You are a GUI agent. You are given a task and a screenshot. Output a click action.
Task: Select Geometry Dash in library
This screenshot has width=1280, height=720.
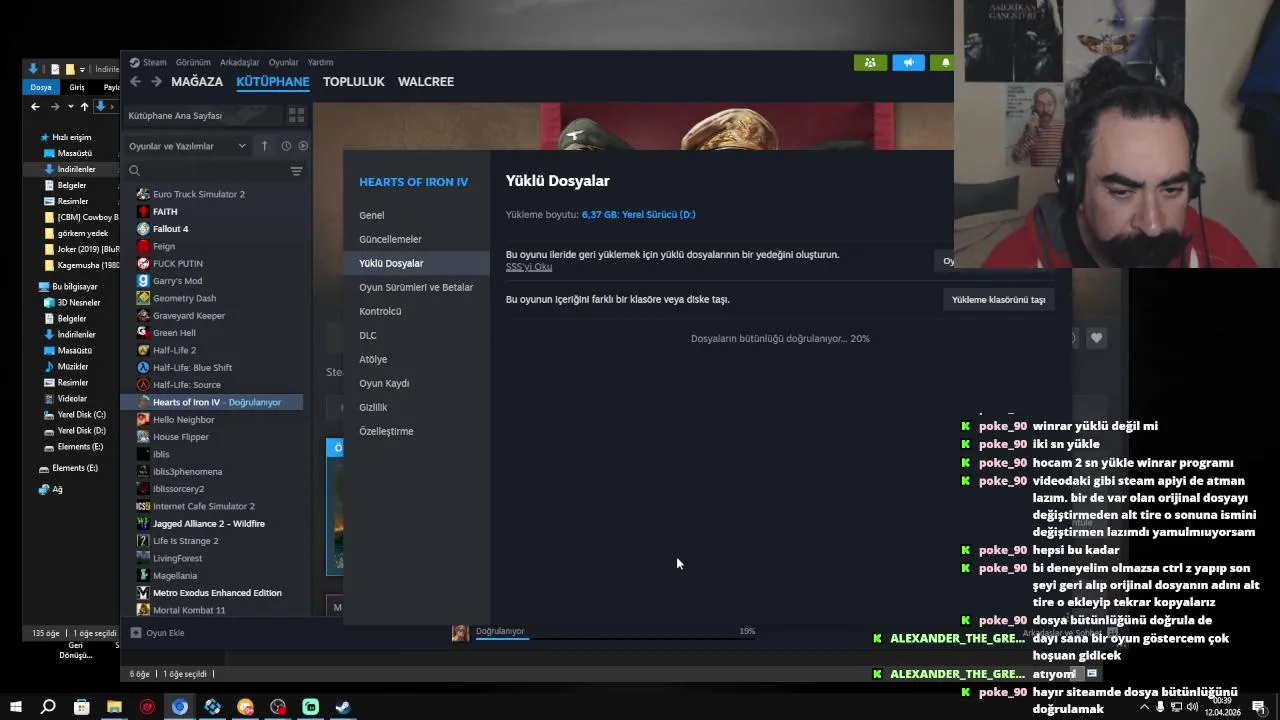pos(212,298)
